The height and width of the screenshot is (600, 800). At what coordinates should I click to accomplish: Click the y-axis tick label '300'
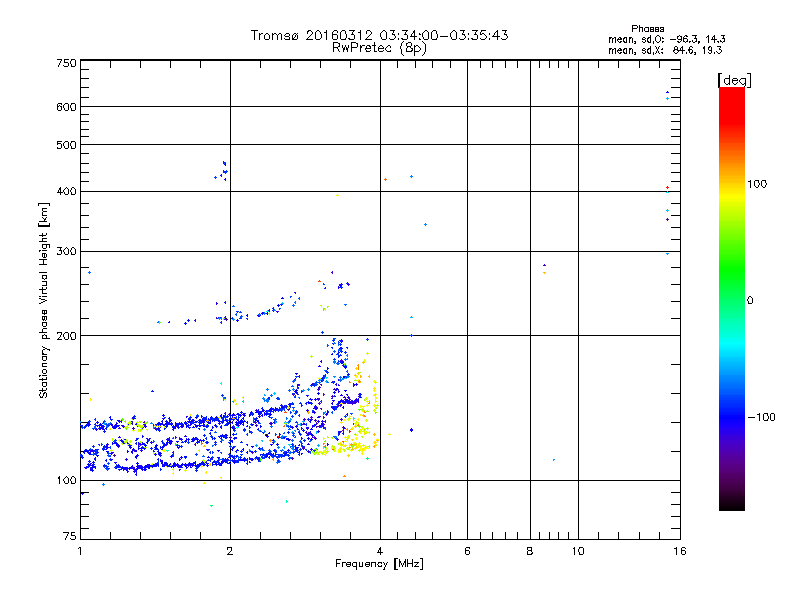[66, 251]
